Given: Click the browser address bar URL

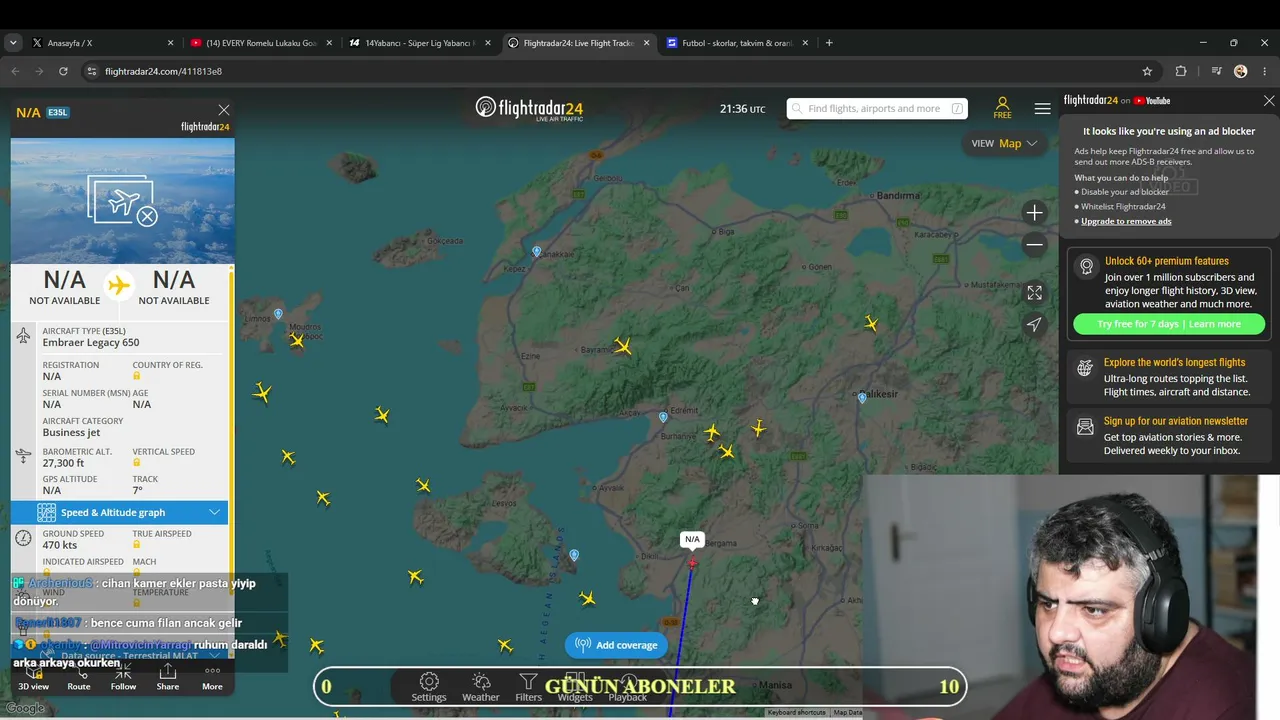Looking at the screenshot, I should pyautogui.click(x=163, y=71).
